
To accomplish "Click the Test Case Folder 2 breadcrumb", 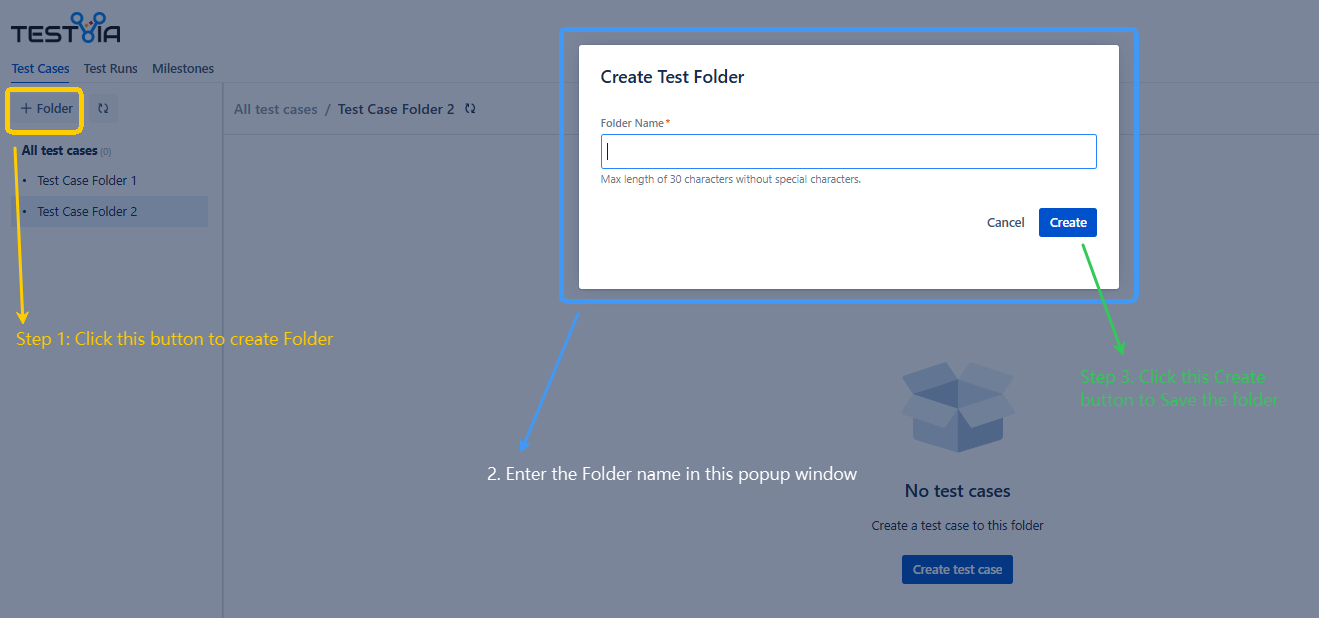I will pos(396,109).
